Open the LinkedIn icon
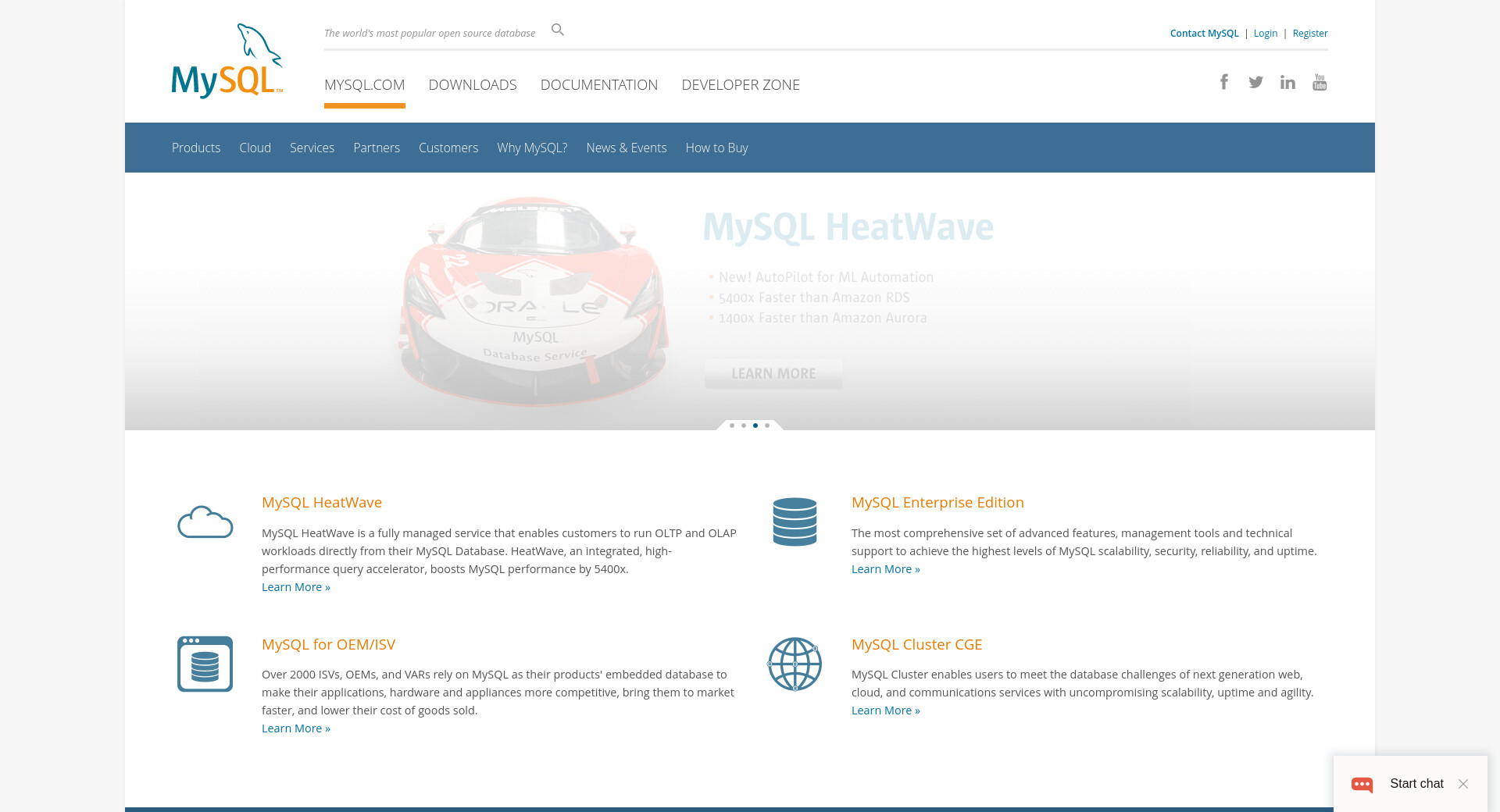This screenshot has height=812, width=1500. [1287, 82]
